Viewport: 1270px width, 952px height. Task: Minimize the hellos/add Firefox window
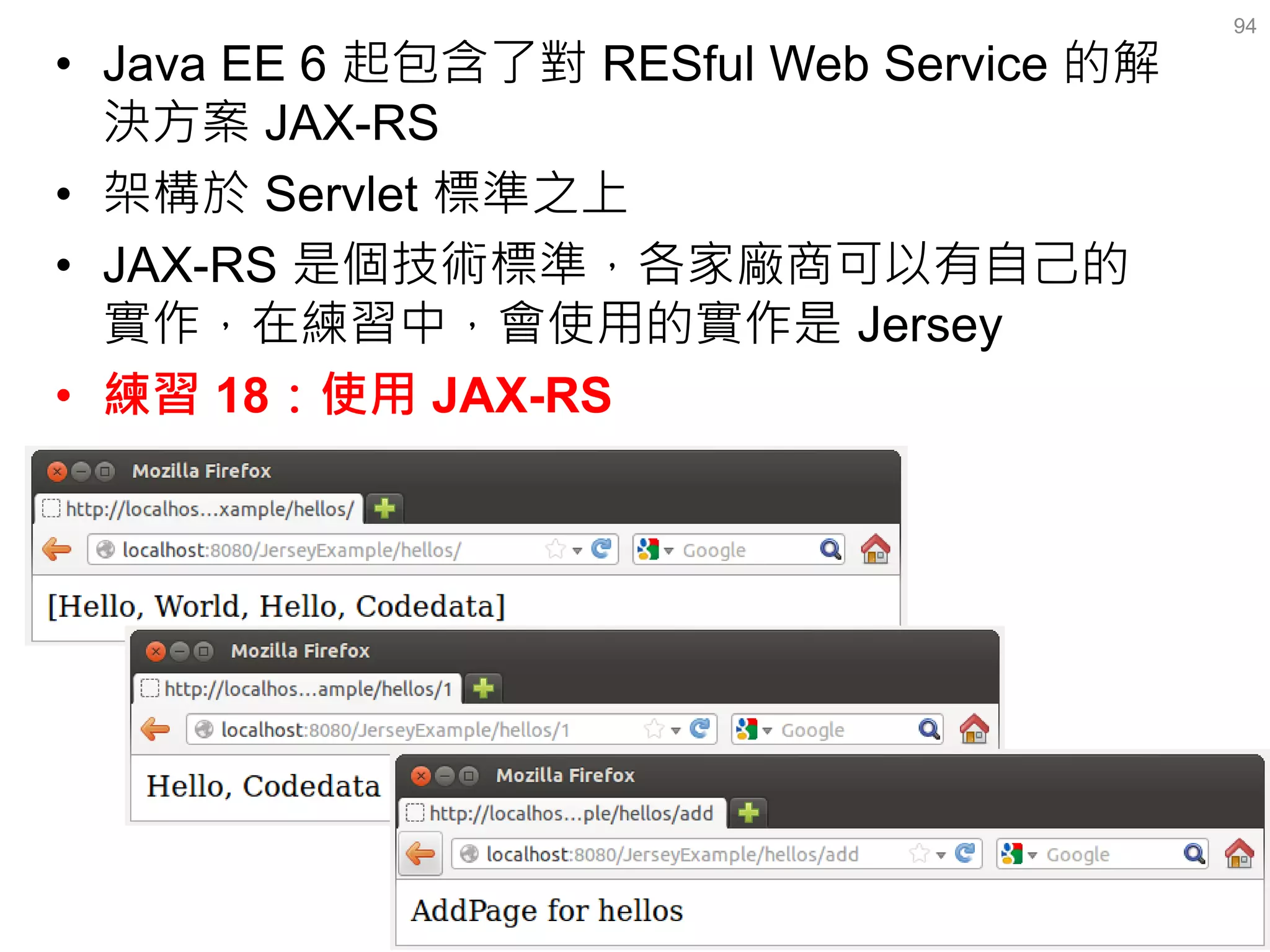click(x=445, y=776)
